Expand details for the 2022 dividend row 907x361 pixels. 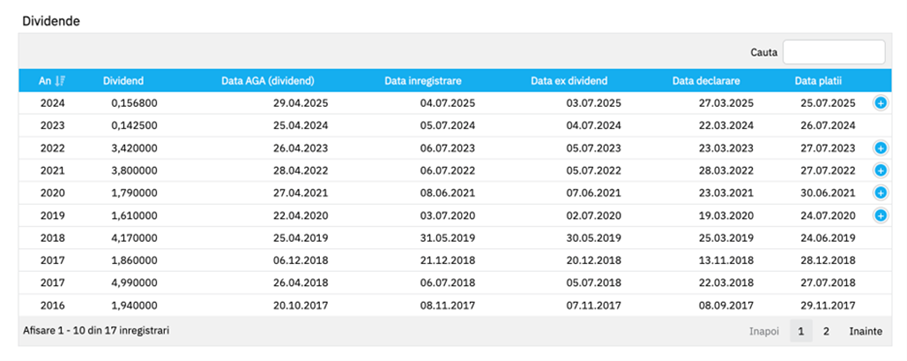click(x=880, y=149)
